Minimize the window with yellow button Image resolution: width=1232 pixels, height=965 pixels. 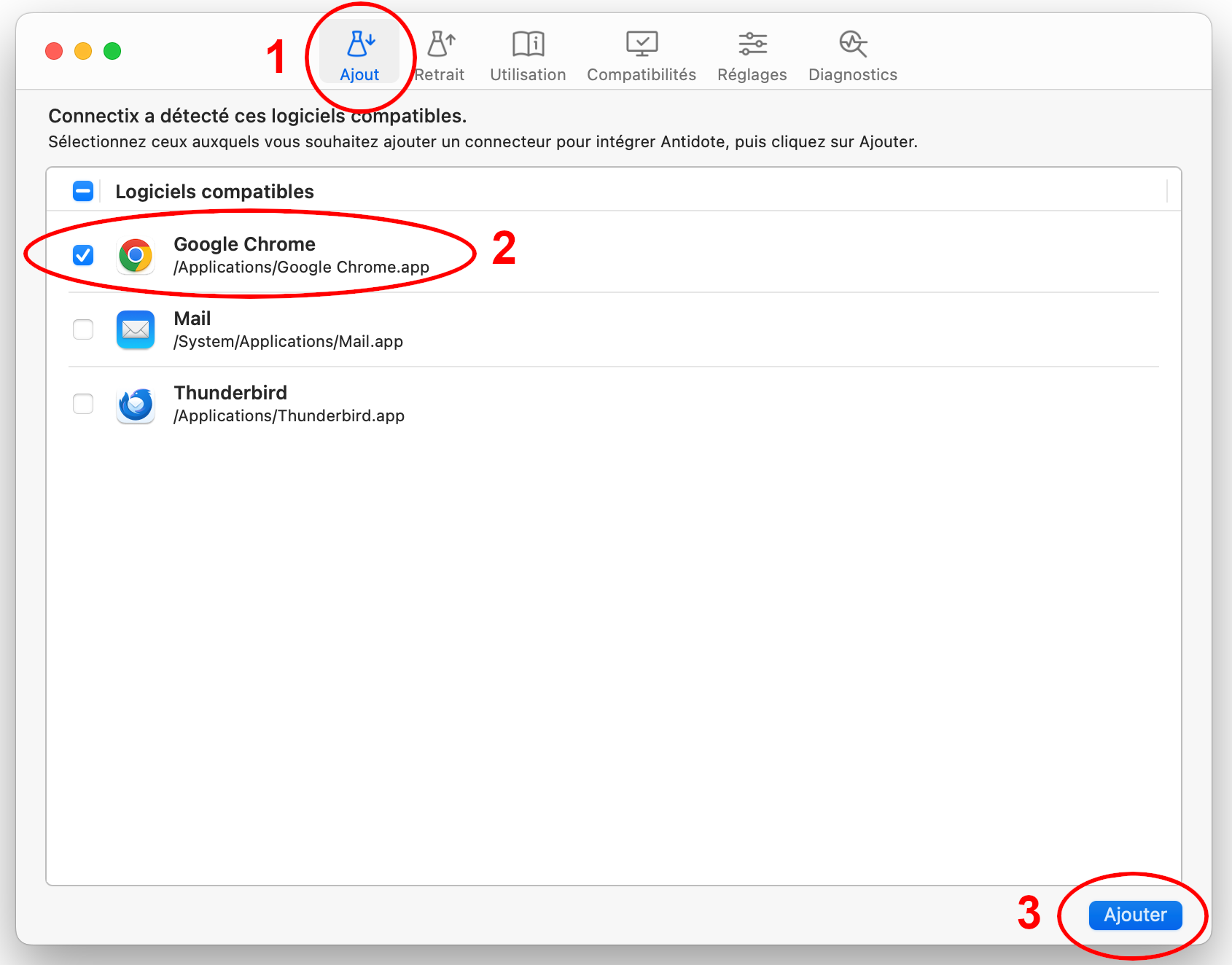coord(83,51)
